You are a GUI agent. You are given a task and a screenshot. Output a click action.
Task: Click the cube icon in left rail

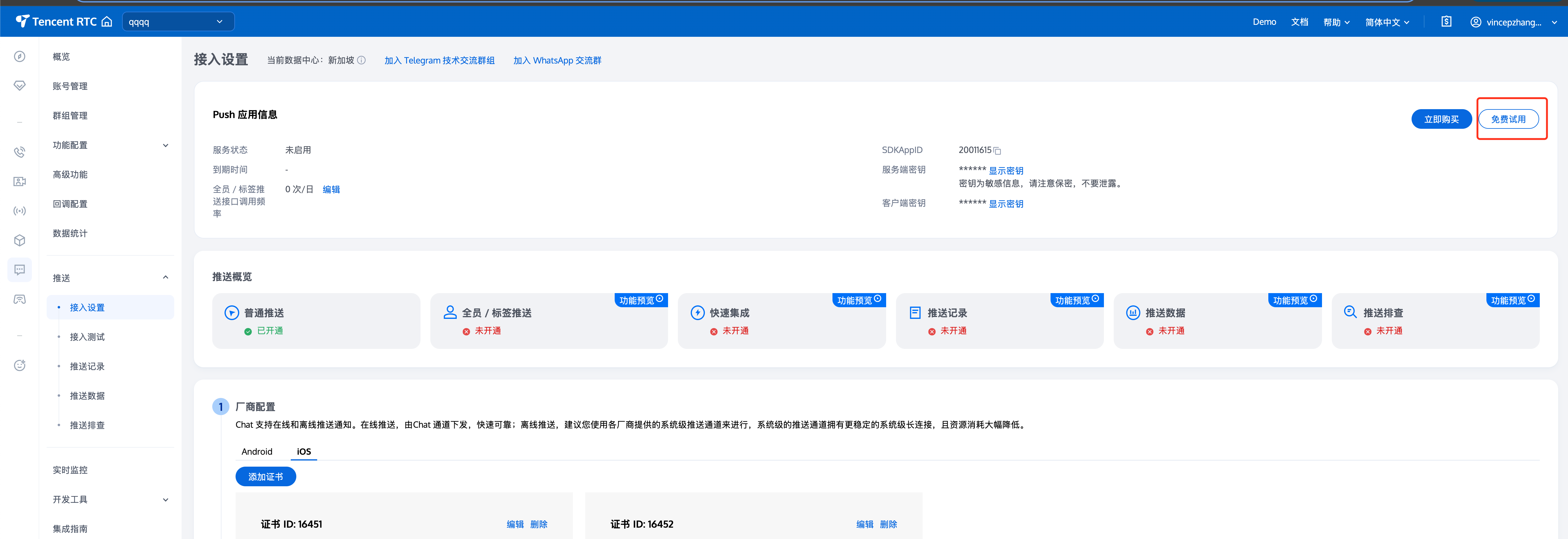[20, 240]
